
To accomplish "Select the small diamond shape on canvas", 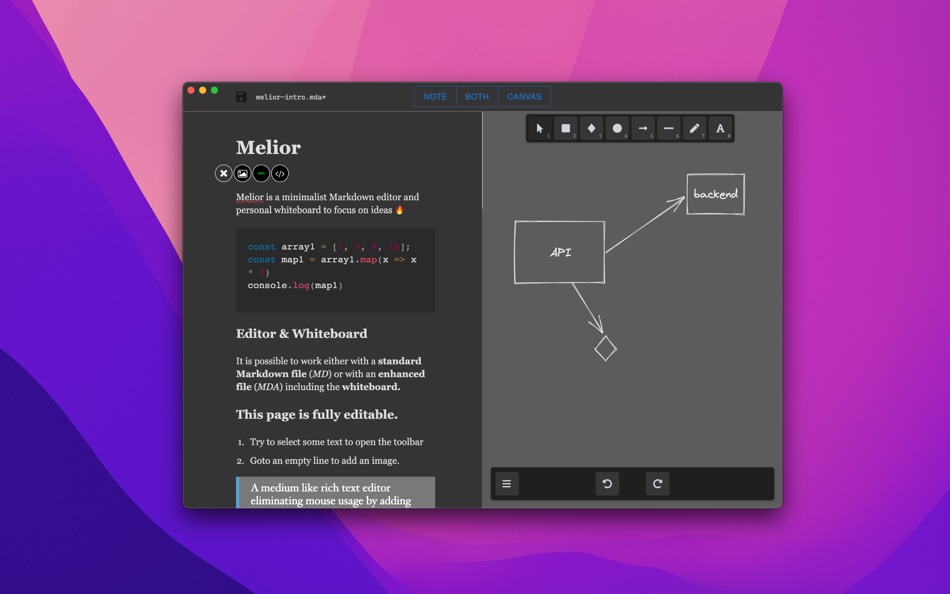I will (x=605, y=349).
